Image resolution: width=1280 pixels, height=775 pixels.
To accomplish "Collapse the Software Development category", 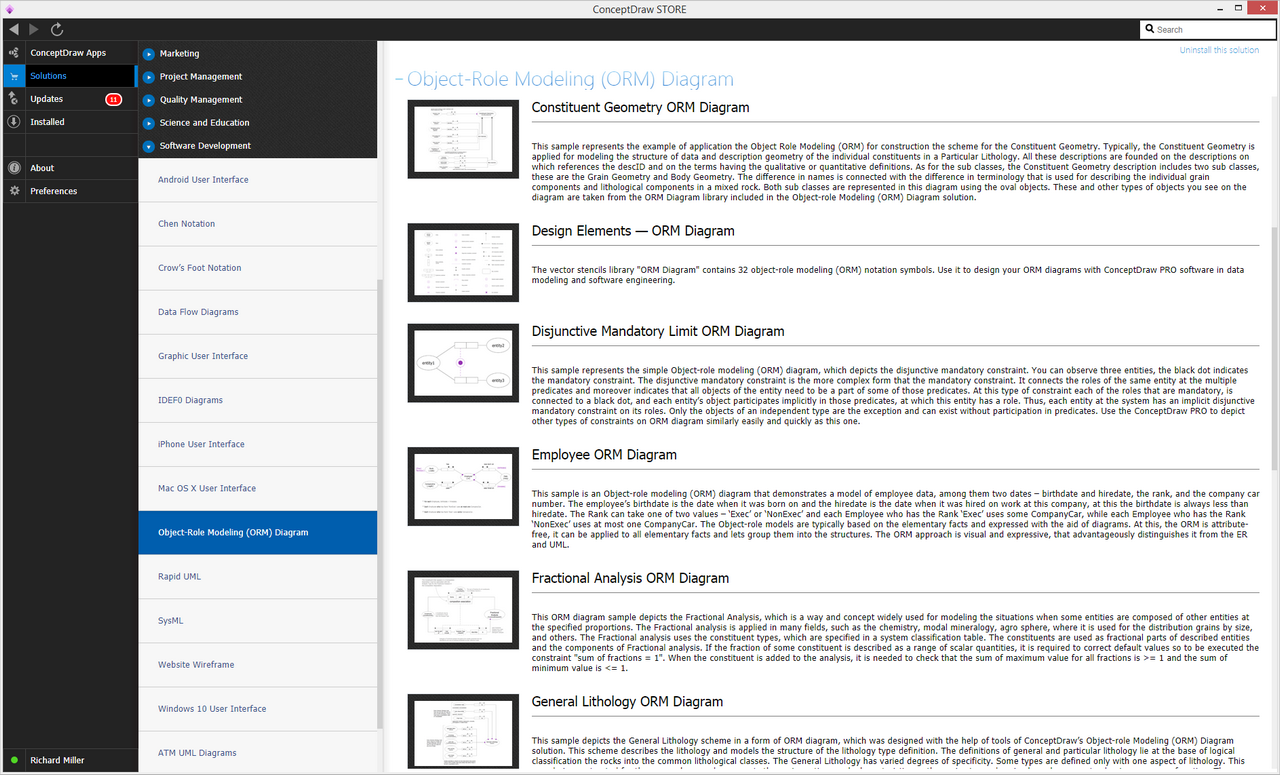I will (149, 146).
